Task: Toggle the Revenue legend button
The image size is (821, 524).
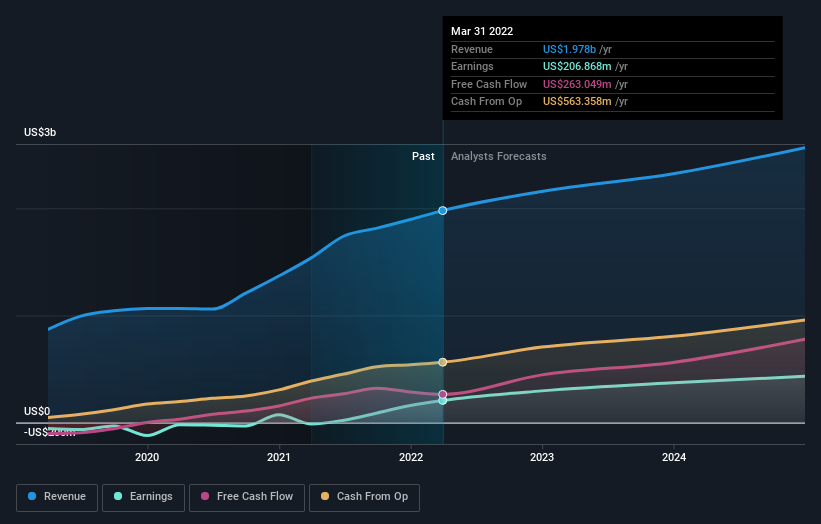Action: point(57,497)
